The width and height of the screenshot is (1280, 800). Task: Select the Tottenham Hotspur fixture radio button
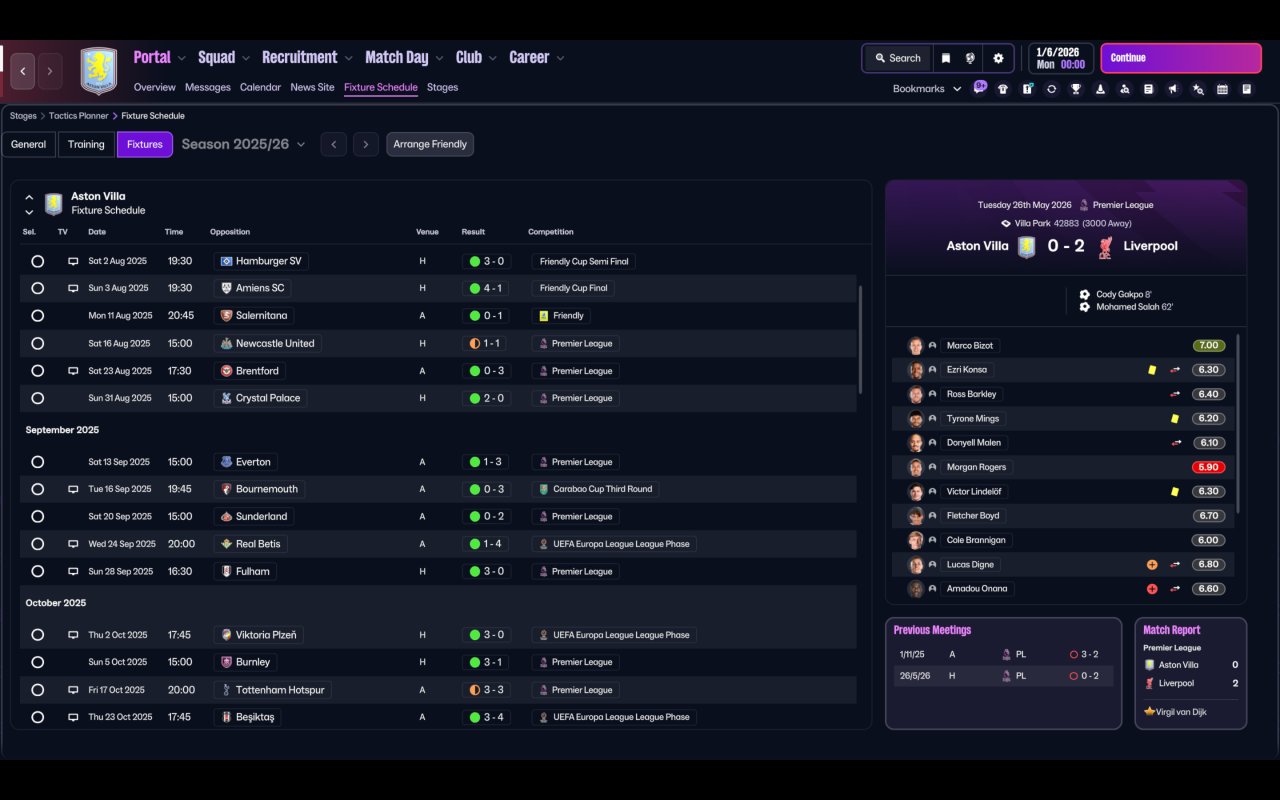tap(37, 690)
